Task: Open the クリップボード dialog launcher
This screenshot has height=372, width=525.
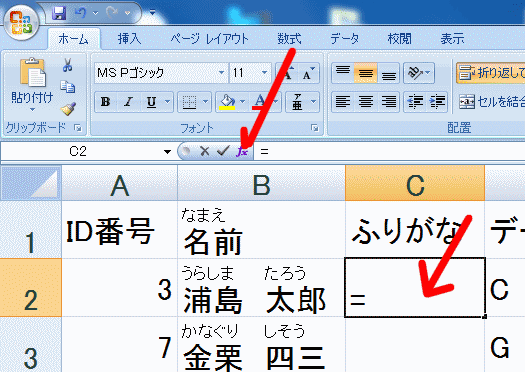Action: click(78, 128)
